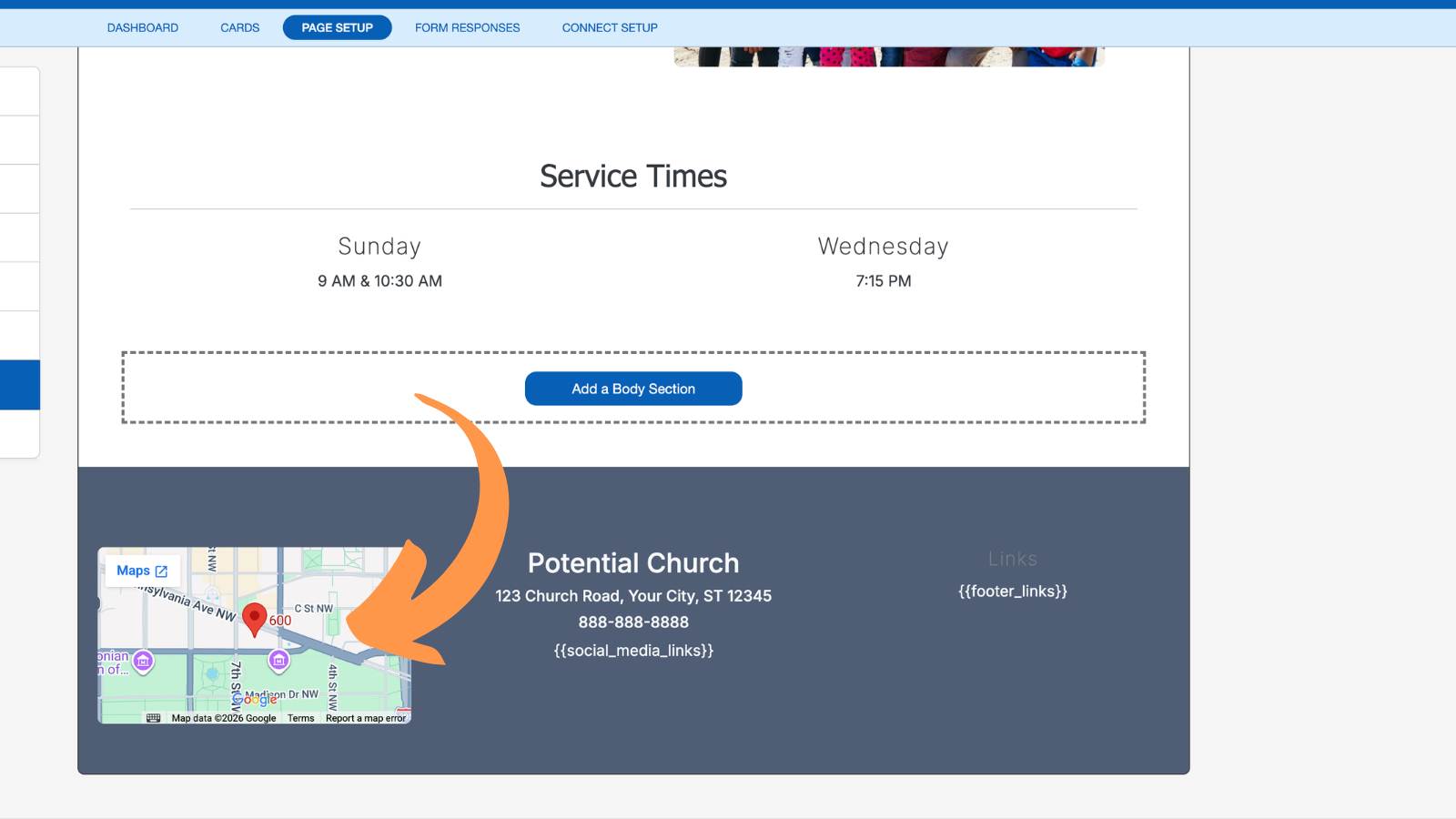Click the purple museum marker beside the red pin
The height and width of the screenshot is (819, 1456).
pos(279,661)
